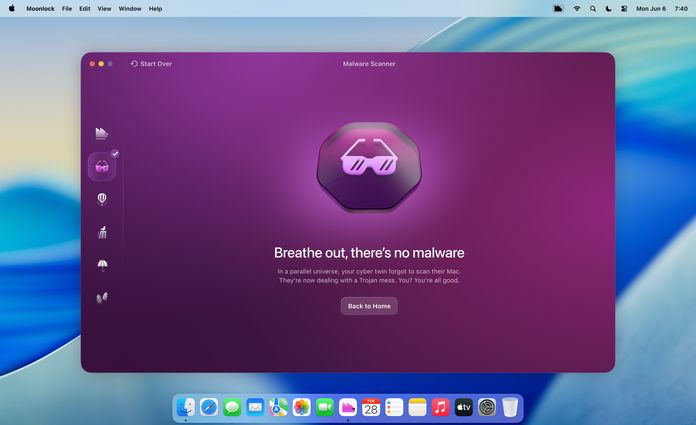696x425 pixels.
Task: Click the Back to Home button
Action: pos(369,306)
